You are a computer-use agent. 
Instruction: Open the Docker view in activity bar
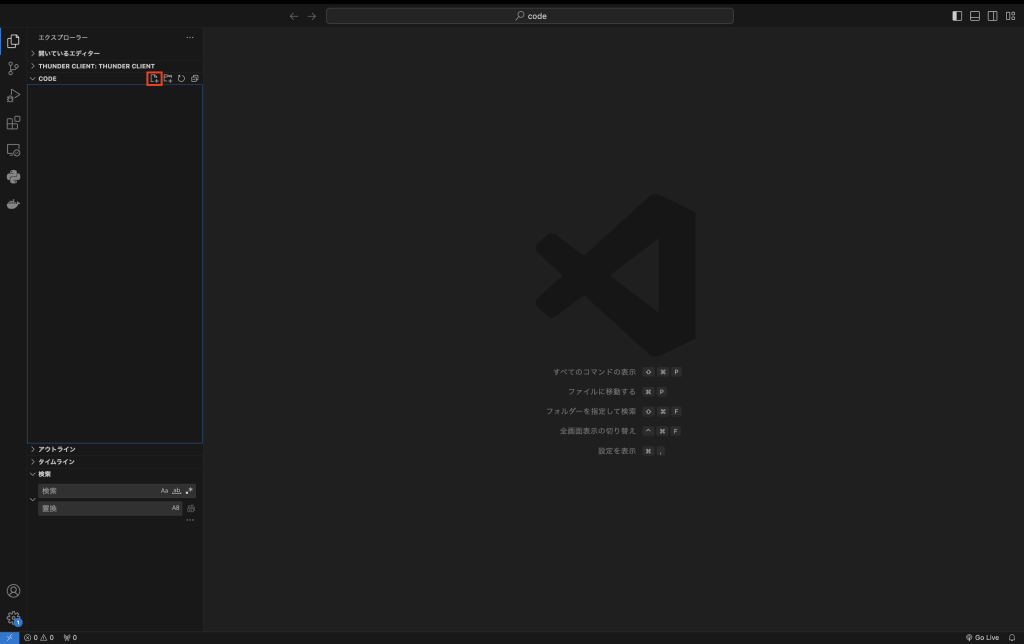click(13, 204)
